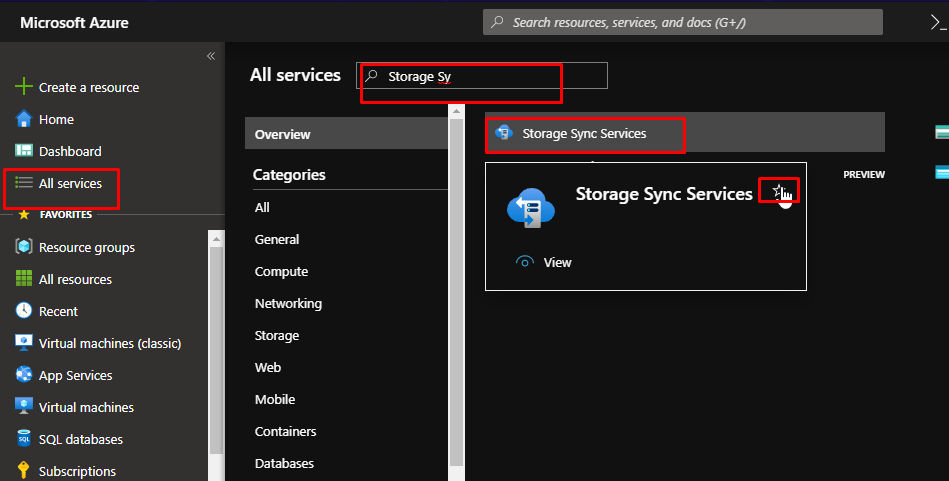Click the eye icon beside View
The image size is (949, 481).
pyautogui.click(x=525, y=262)
